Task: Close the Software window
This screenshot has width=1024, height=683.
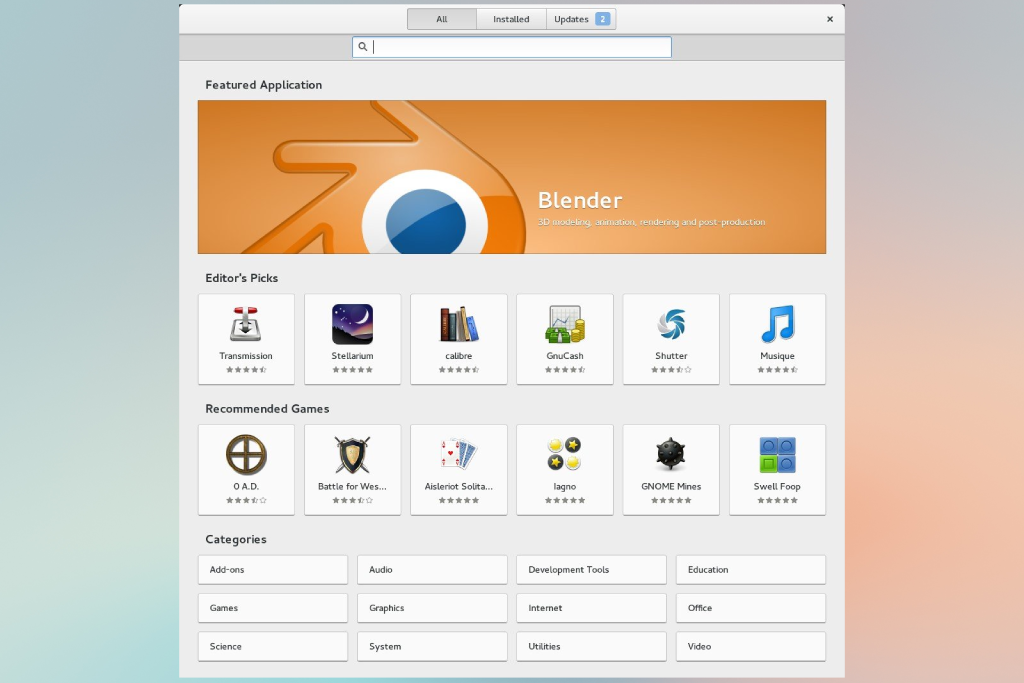Action: (830, 19)
